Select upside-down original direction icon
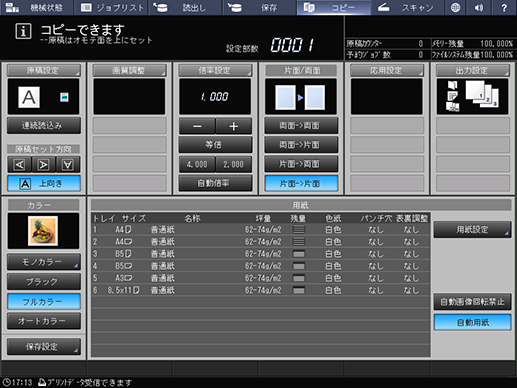517x388 pixels. tap(68, 165)
